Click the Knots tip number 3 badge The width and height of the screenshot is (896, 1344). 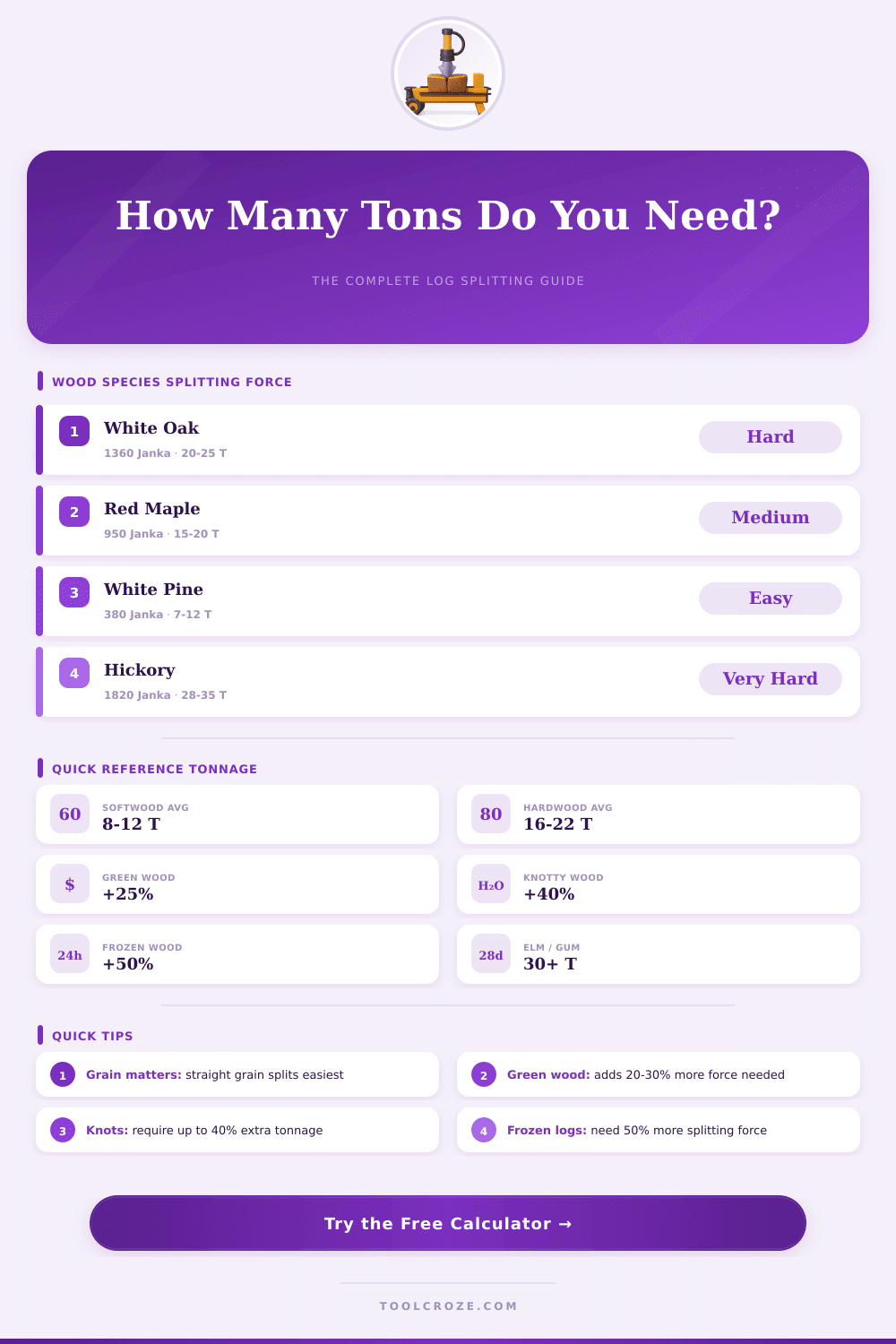coord(63,1130)
